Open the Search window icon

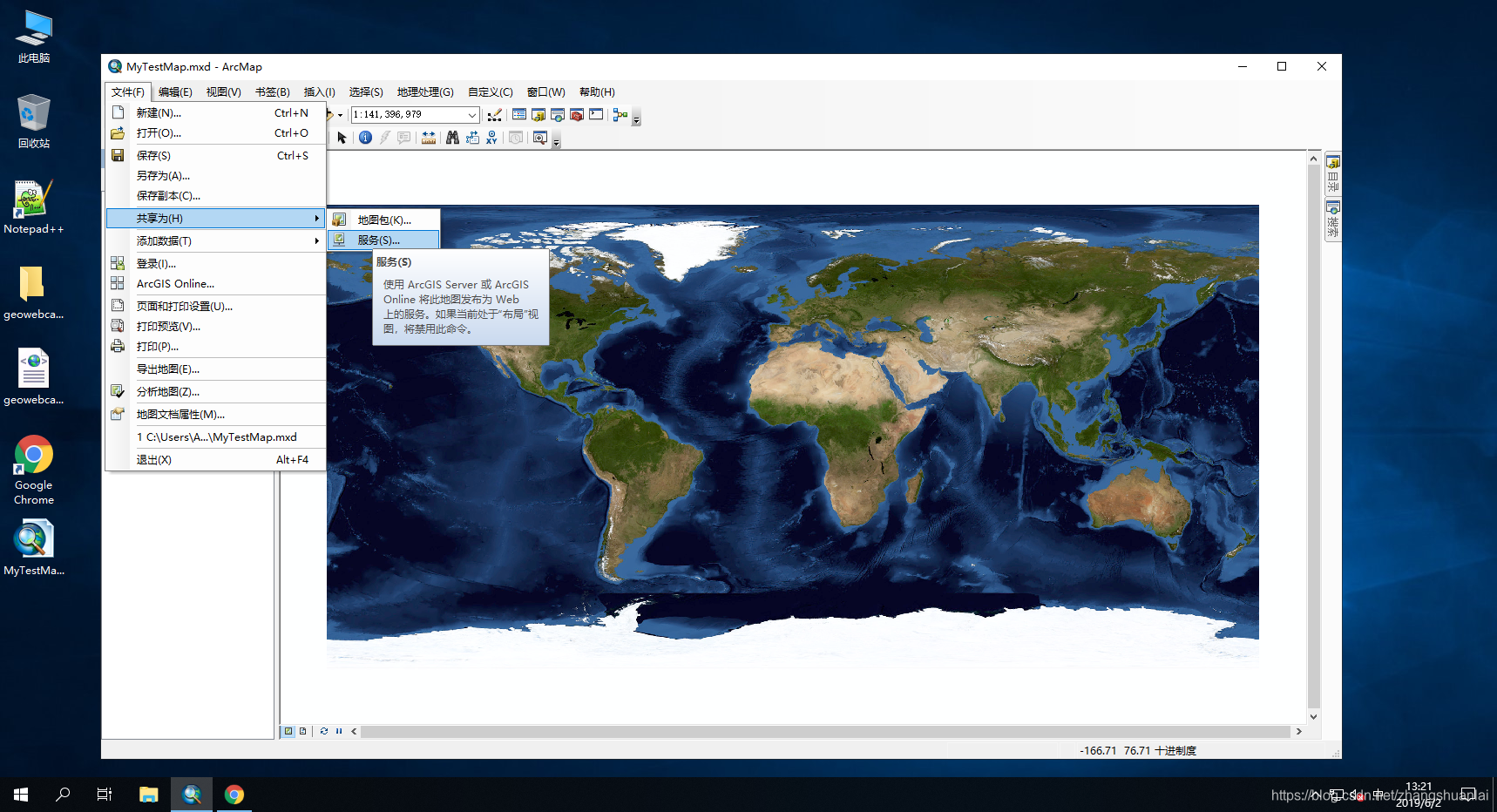pos(558,115)
